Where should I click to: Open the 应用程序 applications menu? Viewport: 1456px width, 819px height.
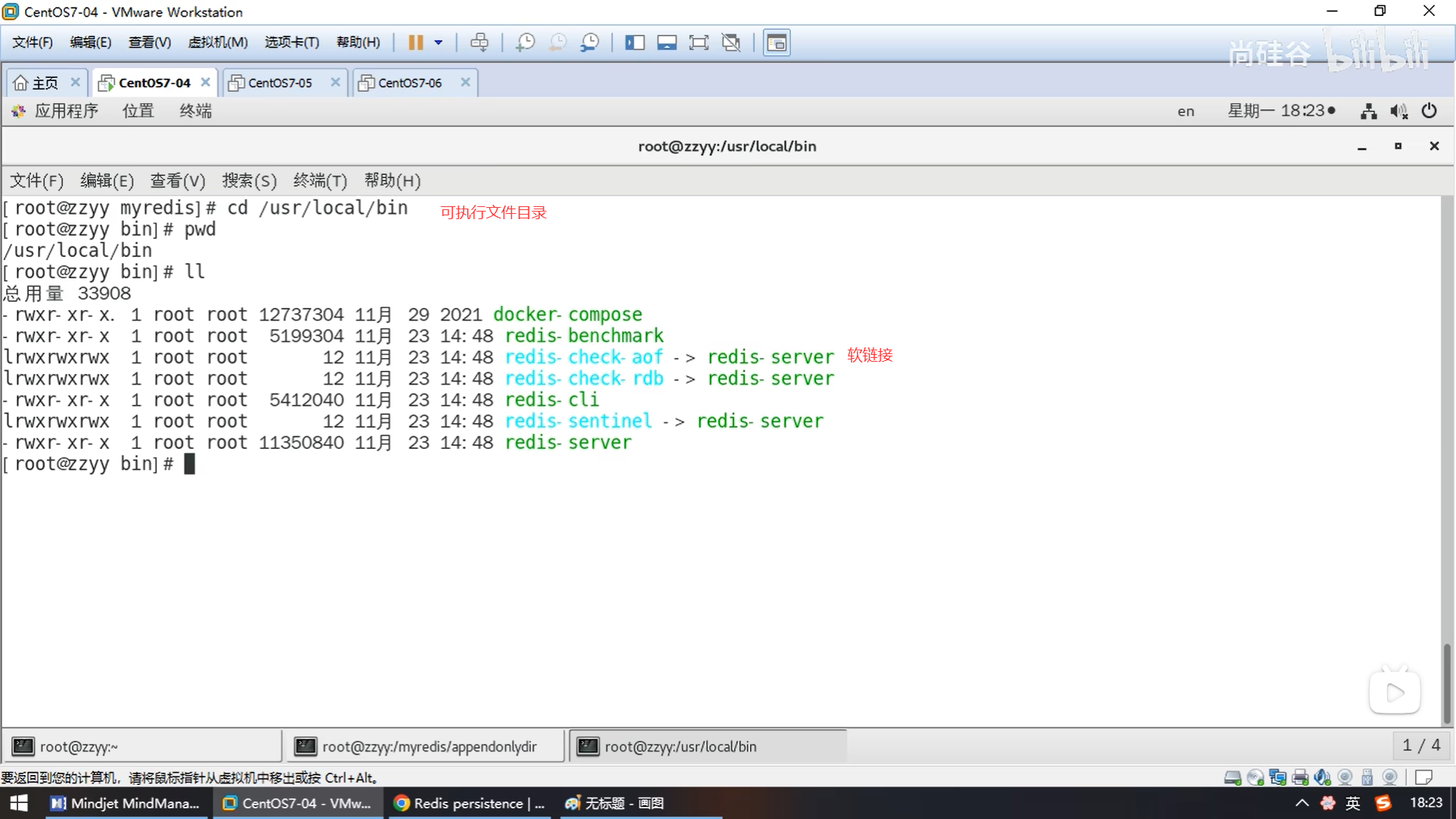point(65,111)
